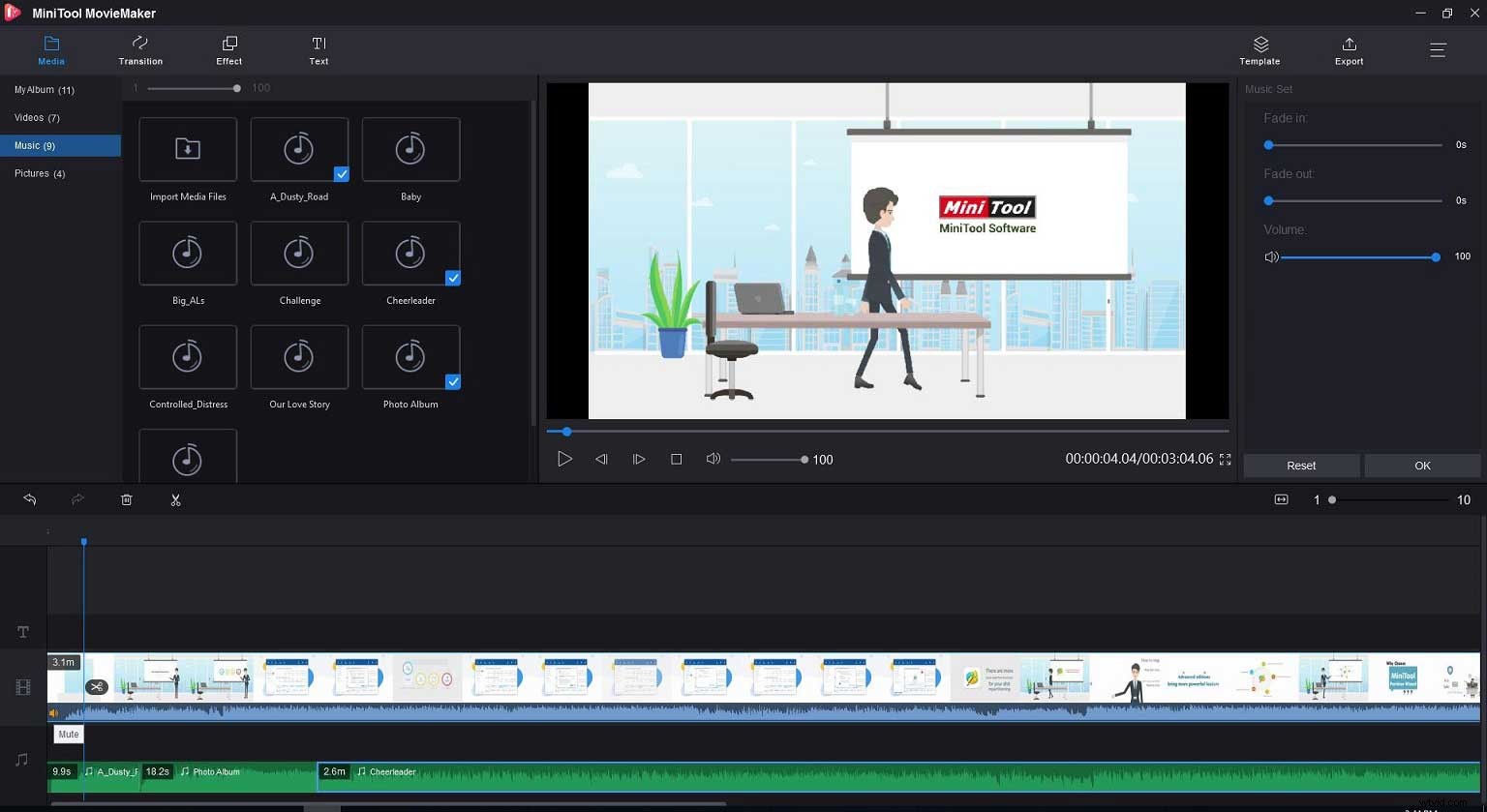Play the video preview
The image size is (1487, 812).
(x=565, y=459)
